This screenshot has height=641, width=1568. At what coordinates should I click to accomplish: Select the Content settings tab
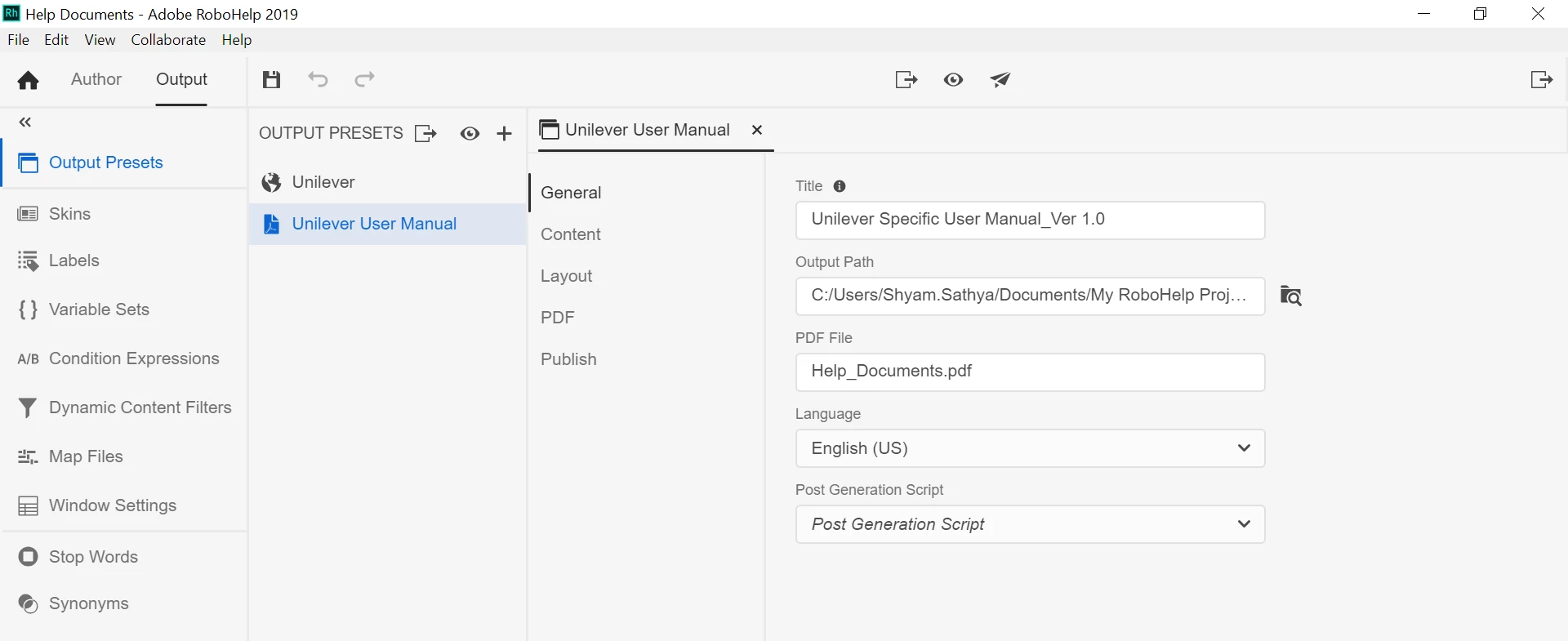pyautogui.click(x=571, y=234)
